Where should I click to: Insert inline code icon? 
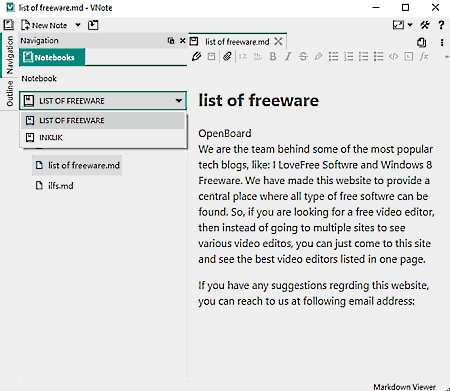point(394,56)
